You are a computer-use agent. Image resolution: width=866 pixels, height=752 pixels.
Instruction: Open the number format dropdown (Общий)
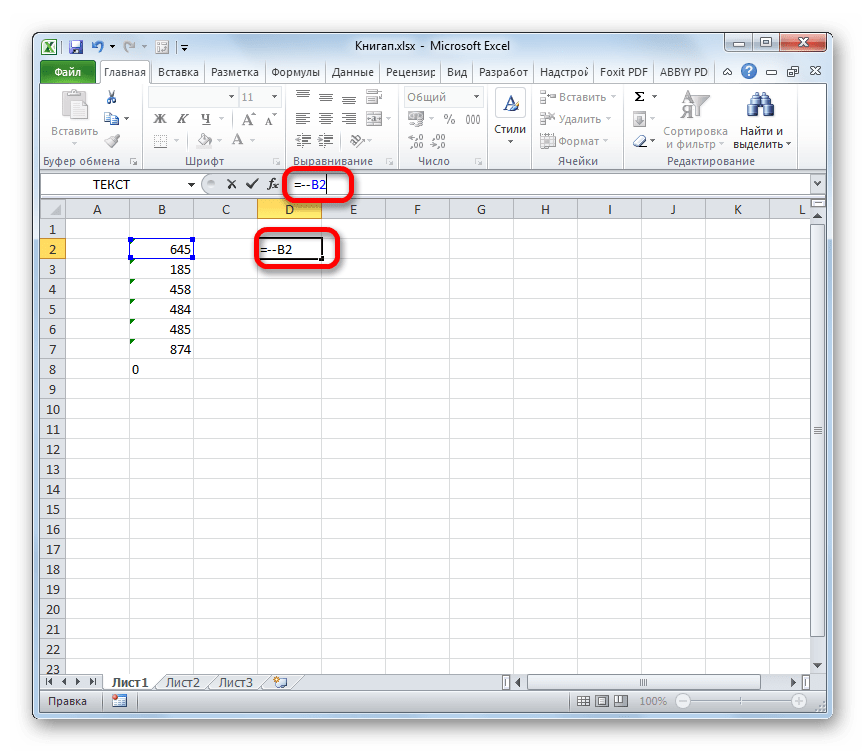point(476,97)
